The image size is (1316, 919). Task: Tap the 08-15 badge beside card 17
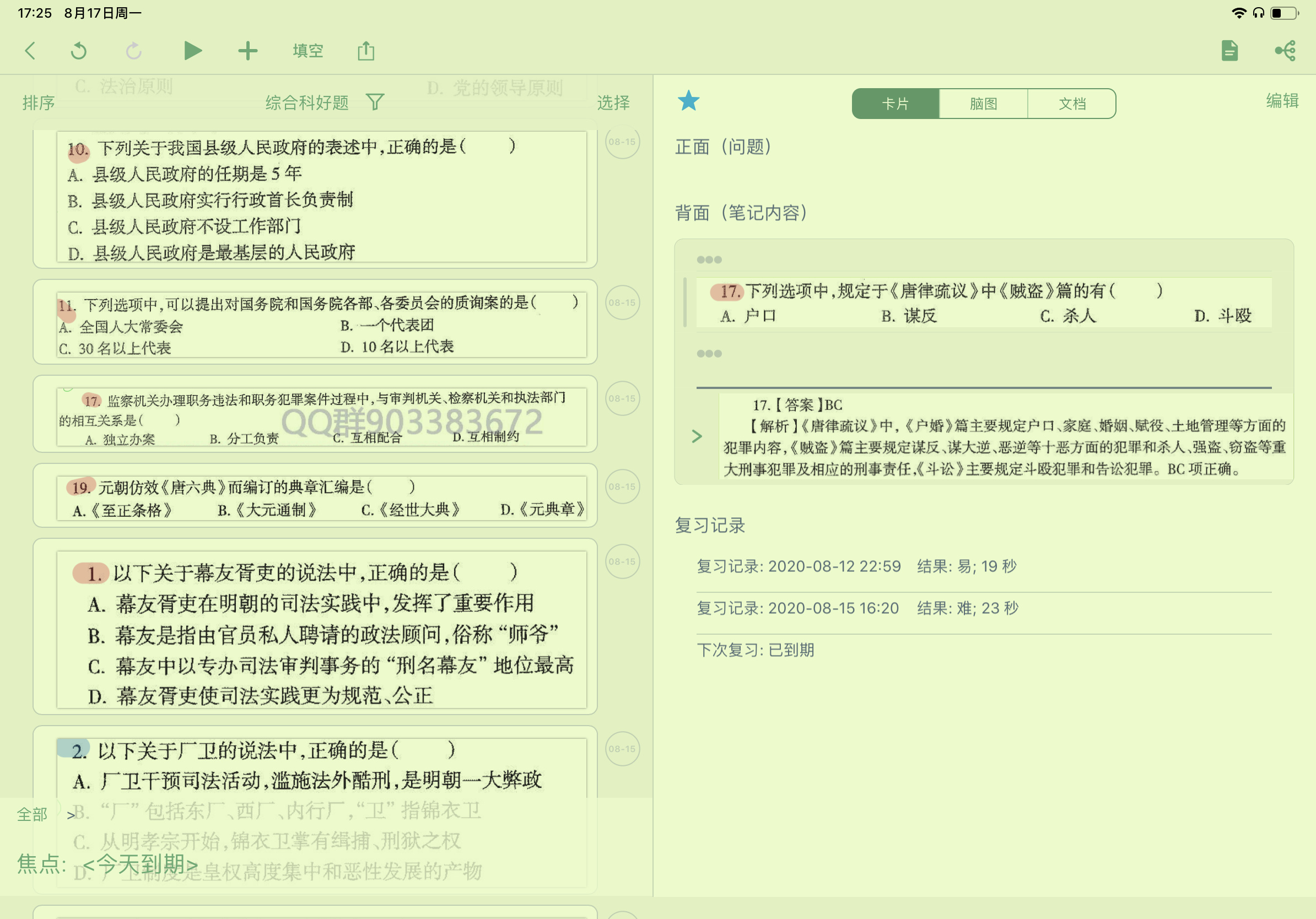tap(622, 398)
